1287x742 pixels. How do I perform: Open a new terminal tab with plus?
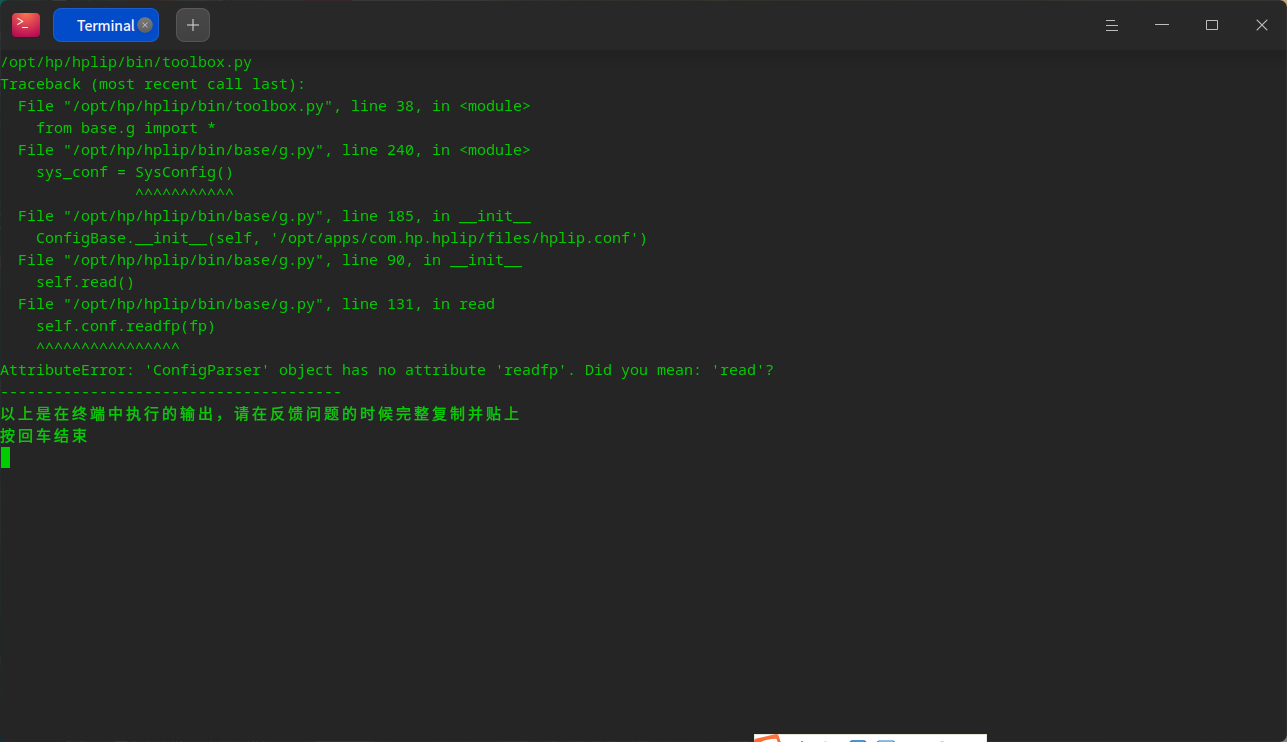pos(193,25)
